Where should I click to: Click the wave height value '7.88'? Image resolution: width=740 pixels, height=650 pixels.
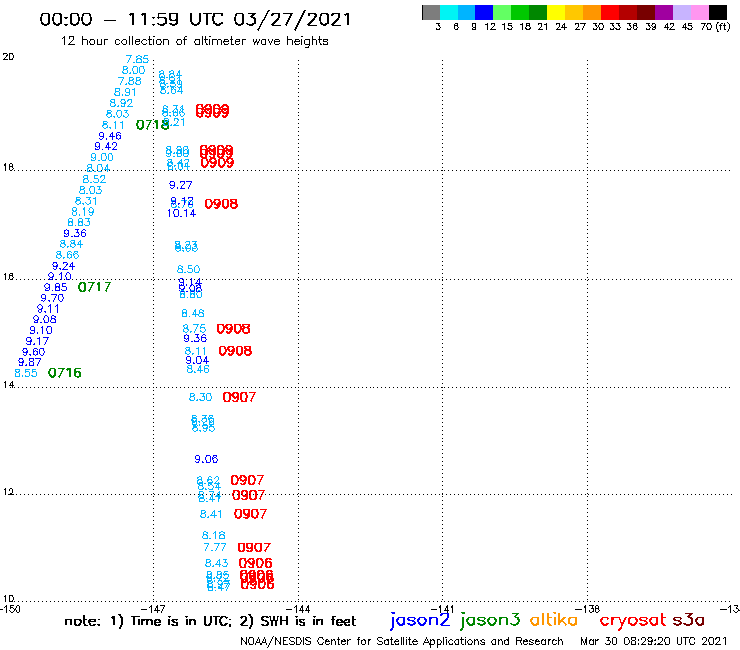click(129, 81)
